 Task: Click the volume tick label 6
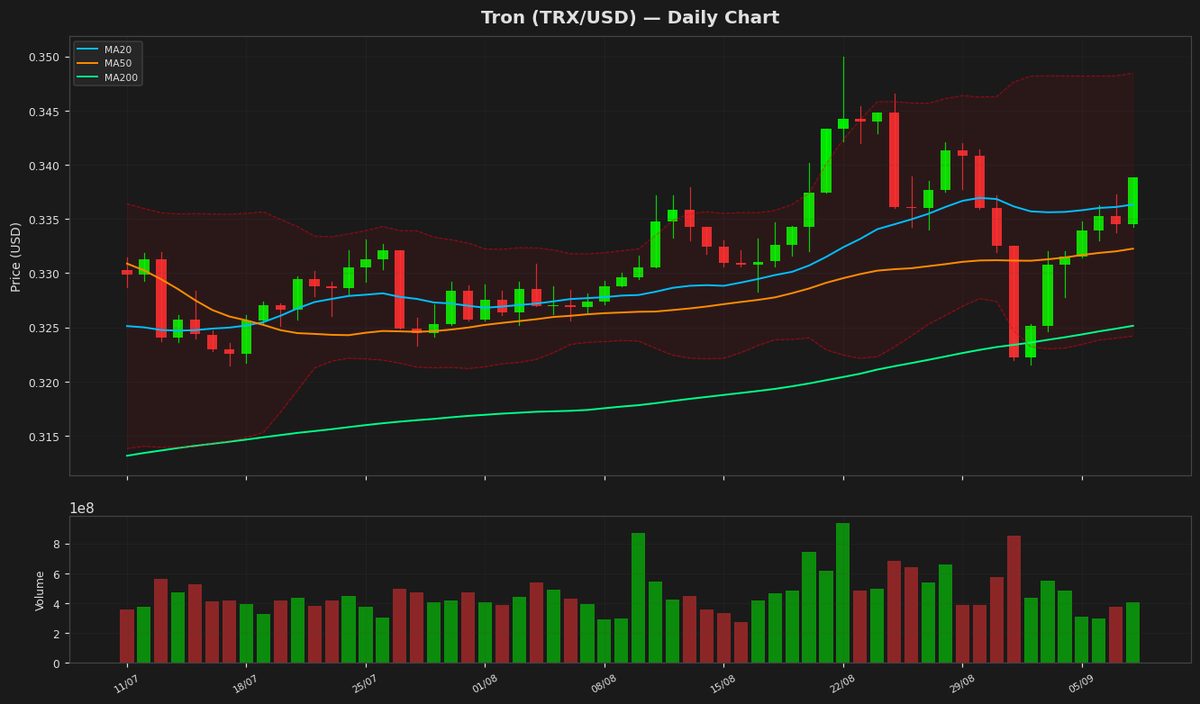(57, 574)
